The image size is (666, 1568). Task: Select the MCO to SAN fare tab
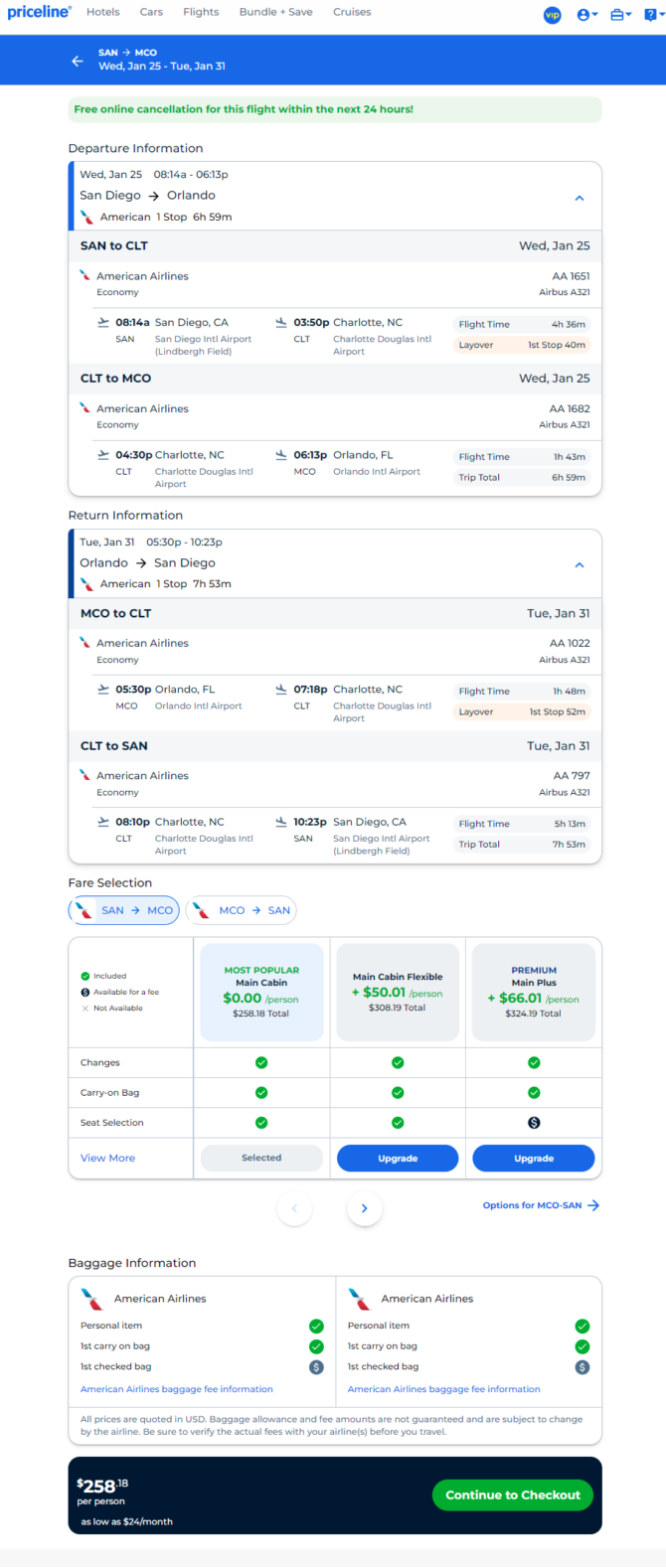pos(242,910)
